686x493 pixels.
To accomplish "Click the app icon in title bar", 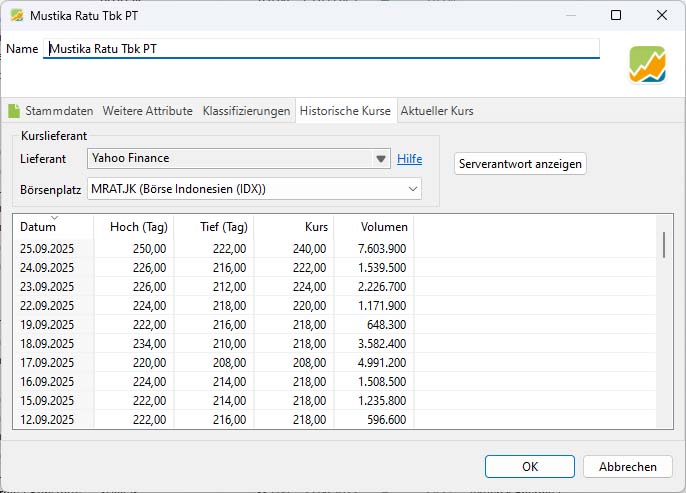I will pos(16,15).
